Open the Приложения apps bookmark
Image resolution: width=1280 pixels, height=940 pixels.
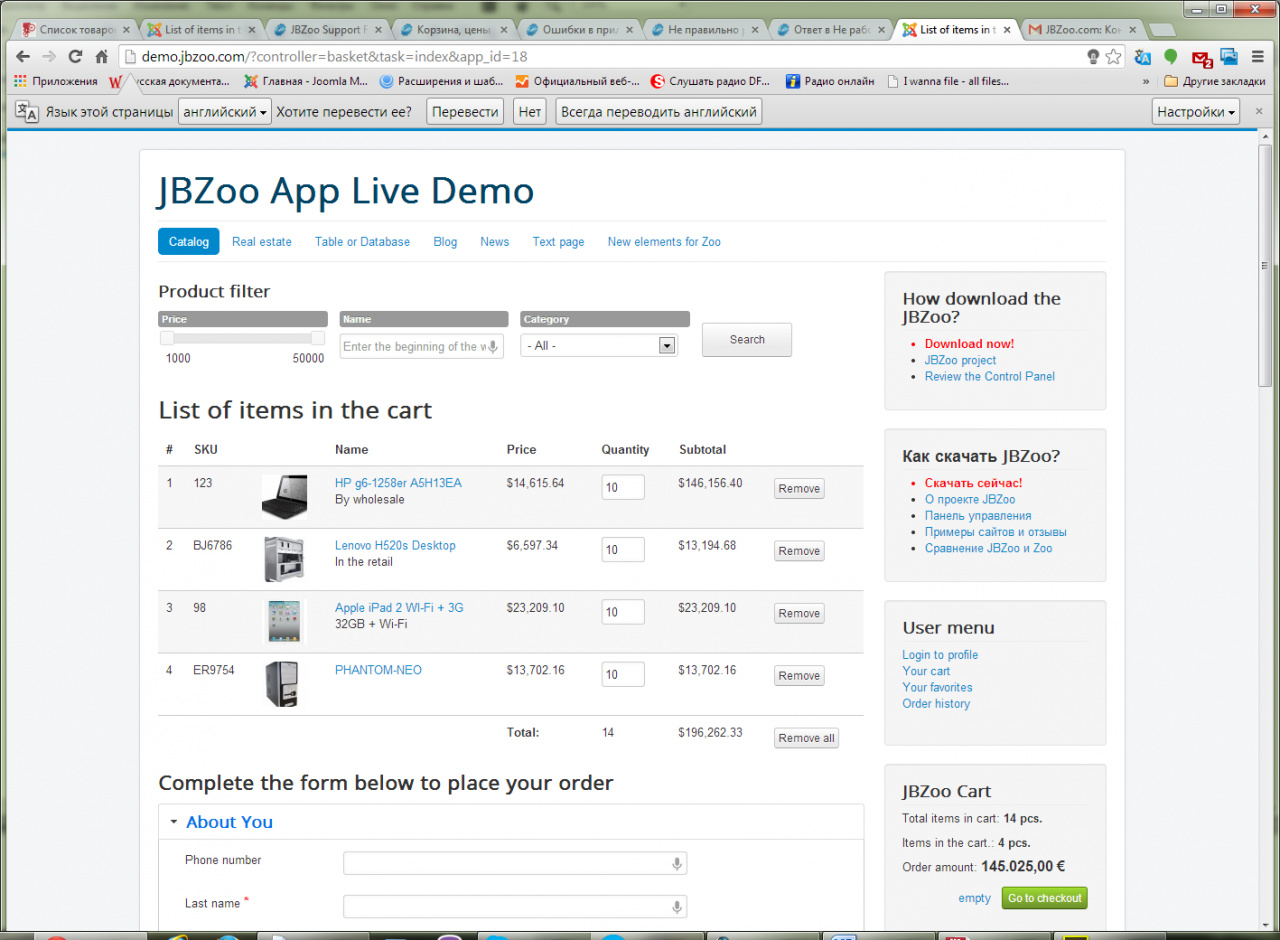[x=56, y=81]
